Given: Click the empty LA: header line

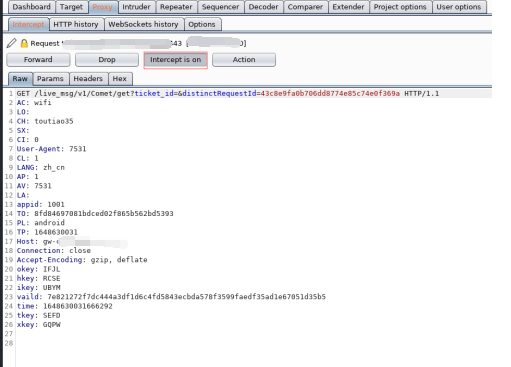Looking at the screenshot, I should (x=23, y=195).
